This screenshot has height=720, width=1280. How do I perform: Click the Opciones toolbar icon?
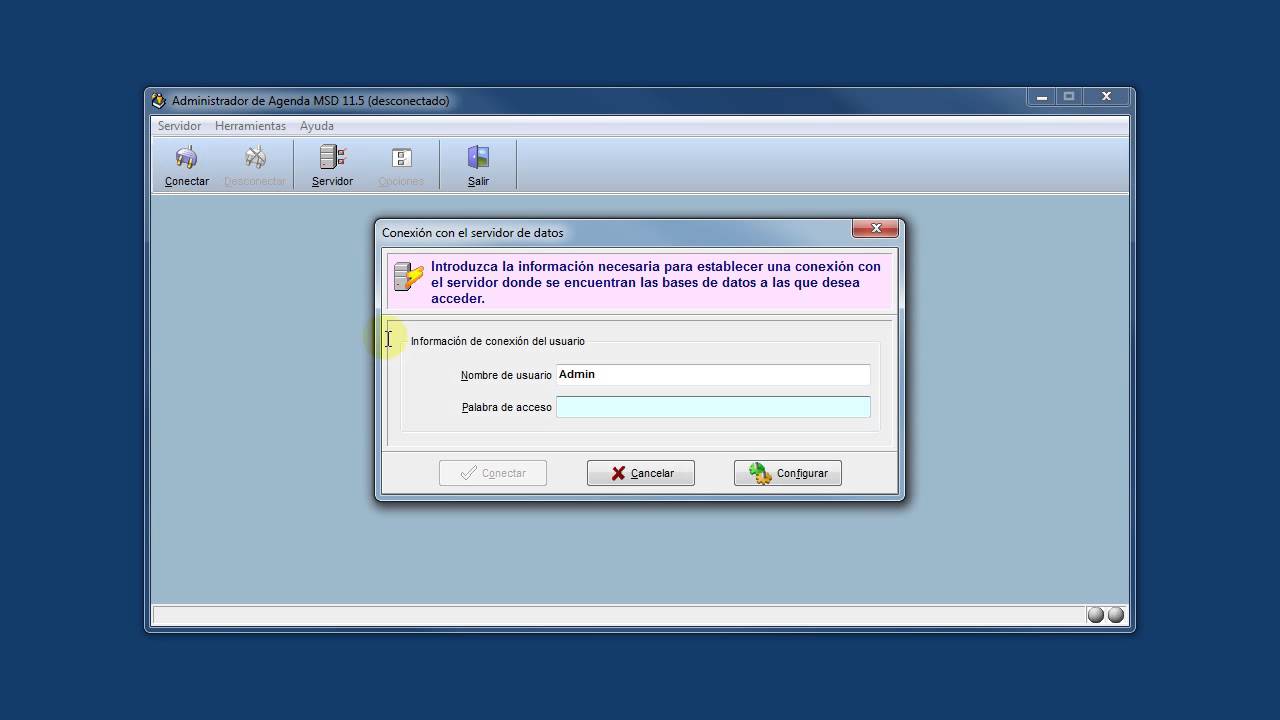pyautogui.click(x=401, y=166)
